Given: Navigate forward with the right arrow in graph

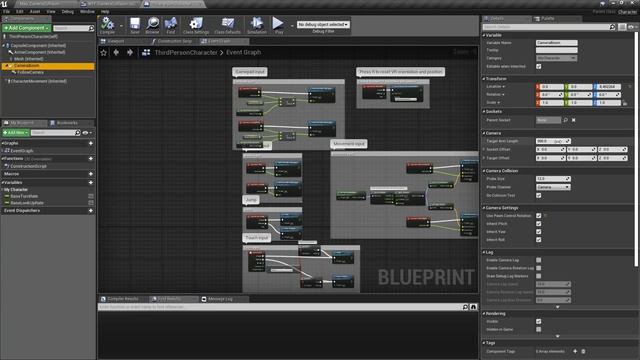Looking at the screenshot, I should (130, 52).
